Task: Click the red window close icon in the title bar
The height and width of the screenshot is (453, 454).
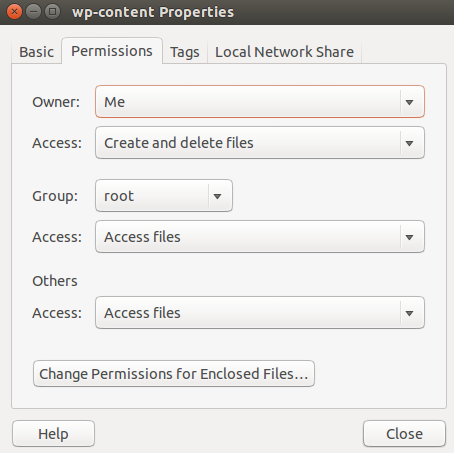Action: coord(14,12)
